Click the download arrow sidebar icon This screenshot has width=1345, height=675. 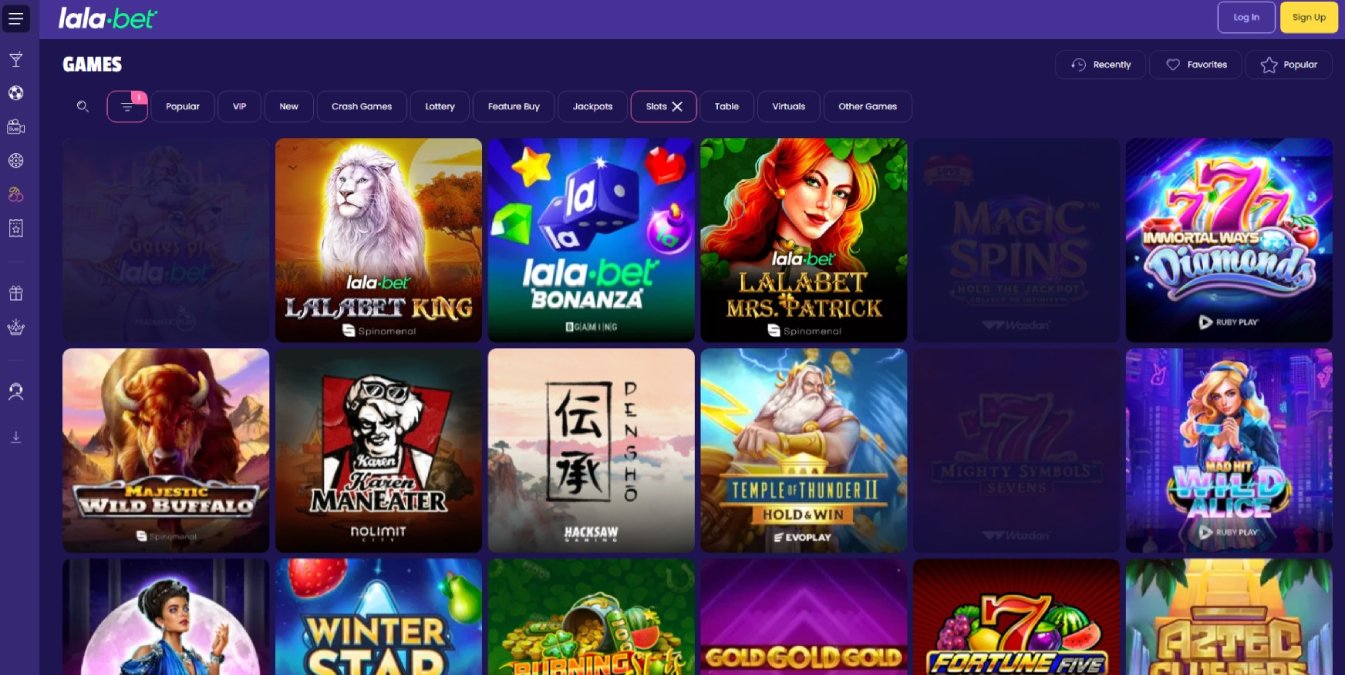(16, 437)
